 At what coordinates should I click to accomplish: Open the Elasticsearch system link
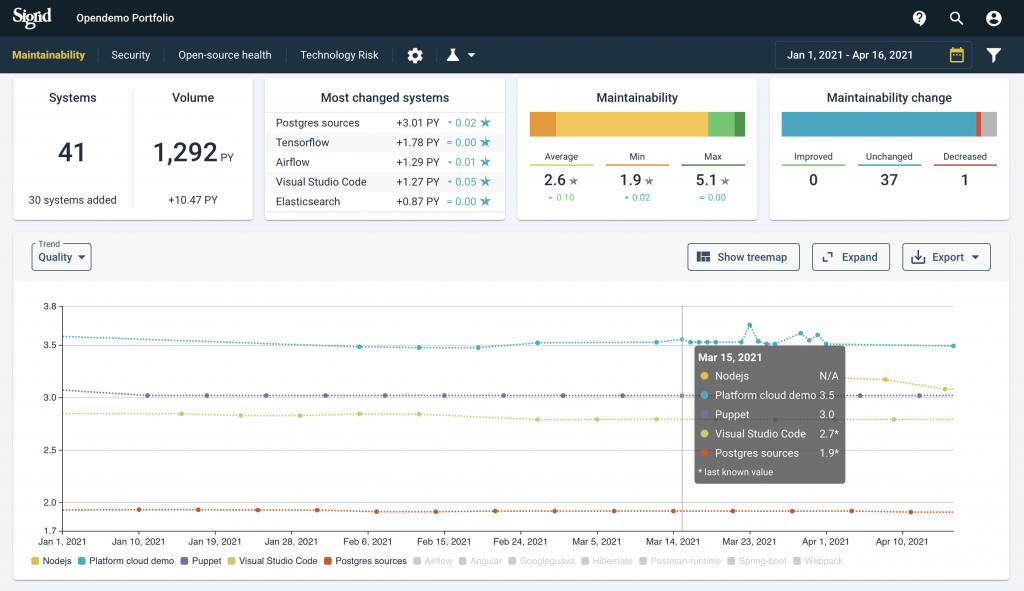(x=308, y=201)
